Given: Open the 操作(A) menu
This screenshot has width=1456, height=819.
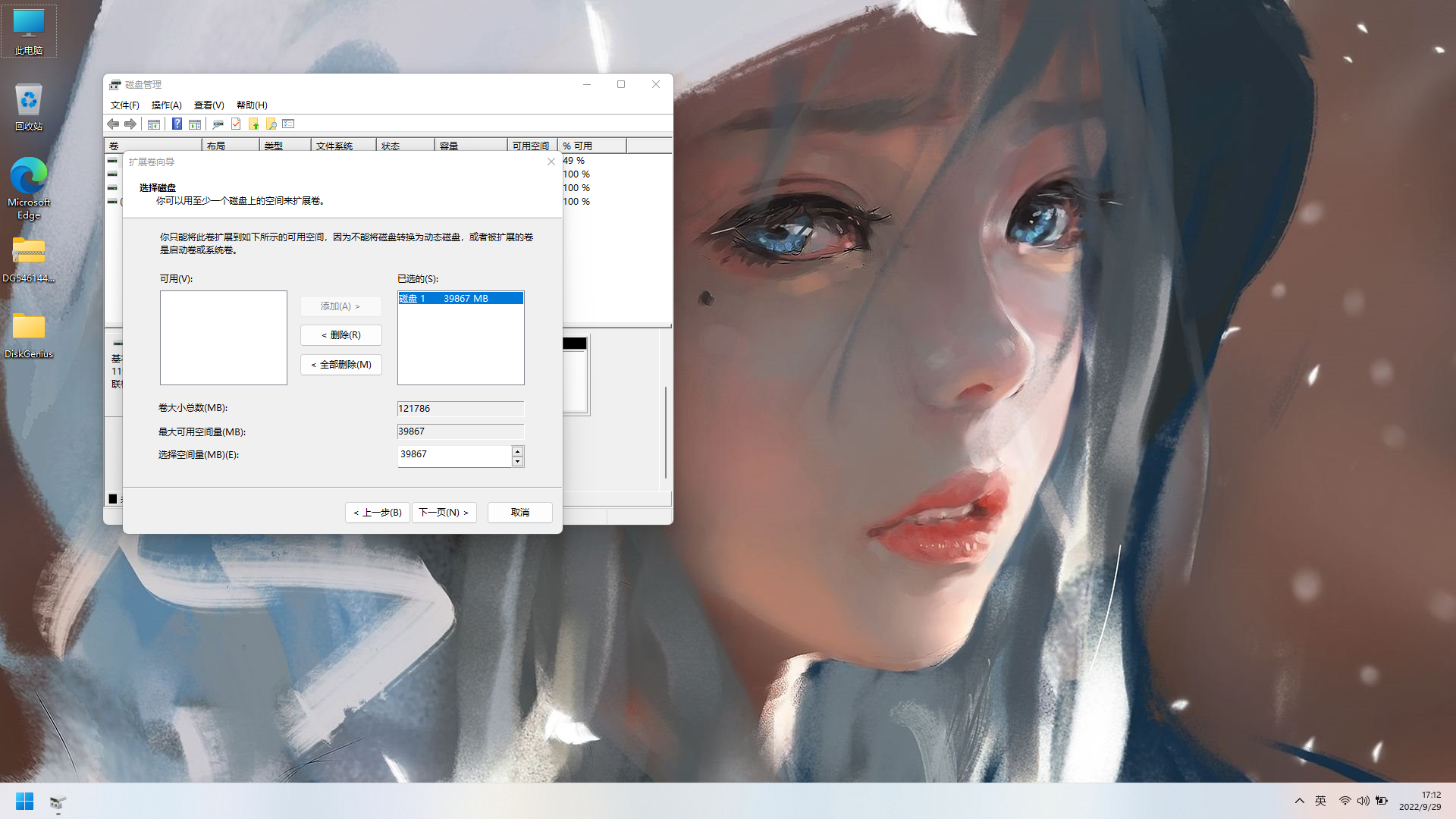Looking at the screenshot, I should click(166, 105).
